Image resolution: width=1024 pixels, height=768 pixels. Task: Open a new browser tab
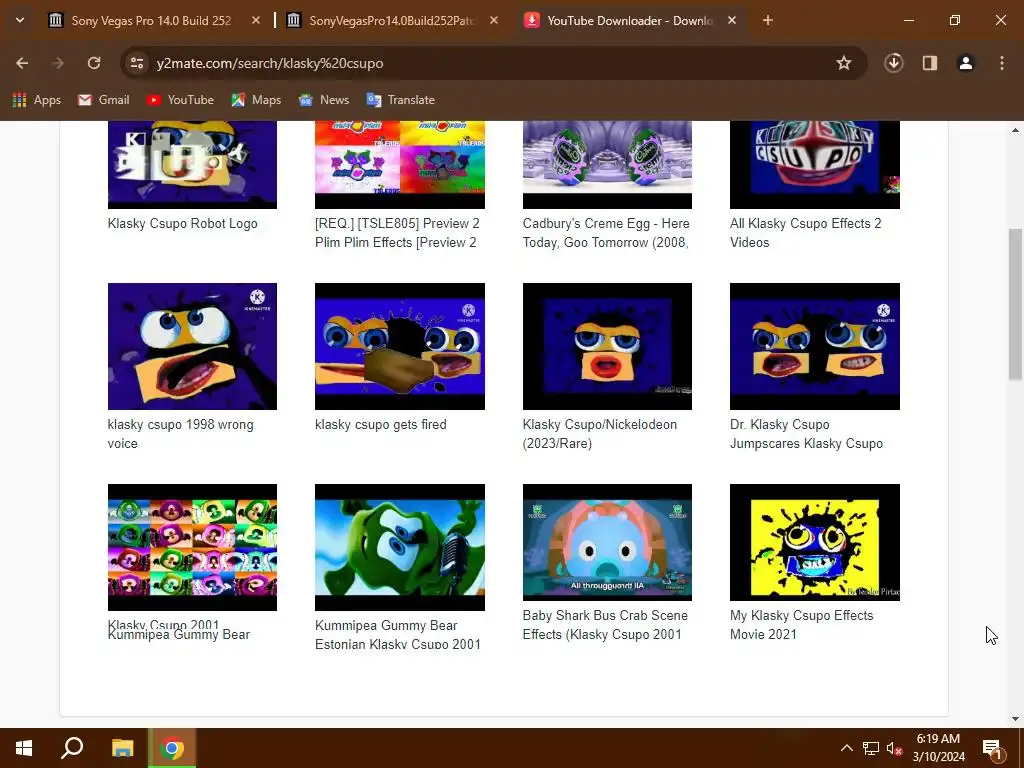767,21
